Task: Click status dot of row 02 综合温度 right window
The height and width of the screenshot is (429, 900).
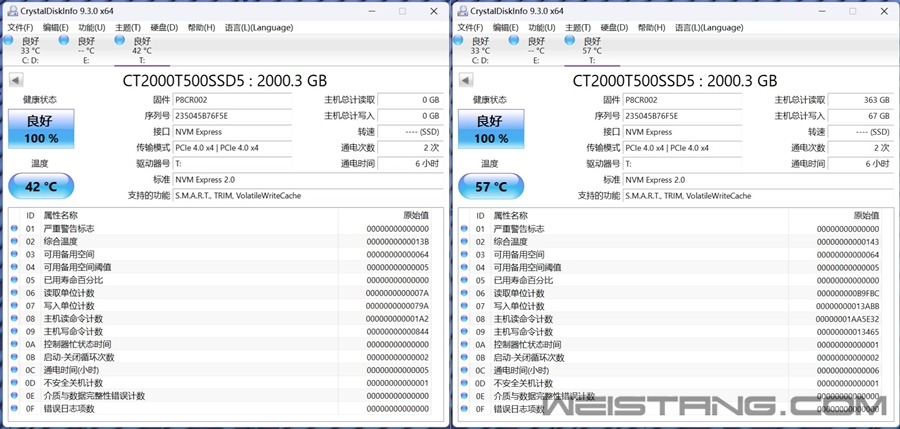Action: tap(464, 241)
